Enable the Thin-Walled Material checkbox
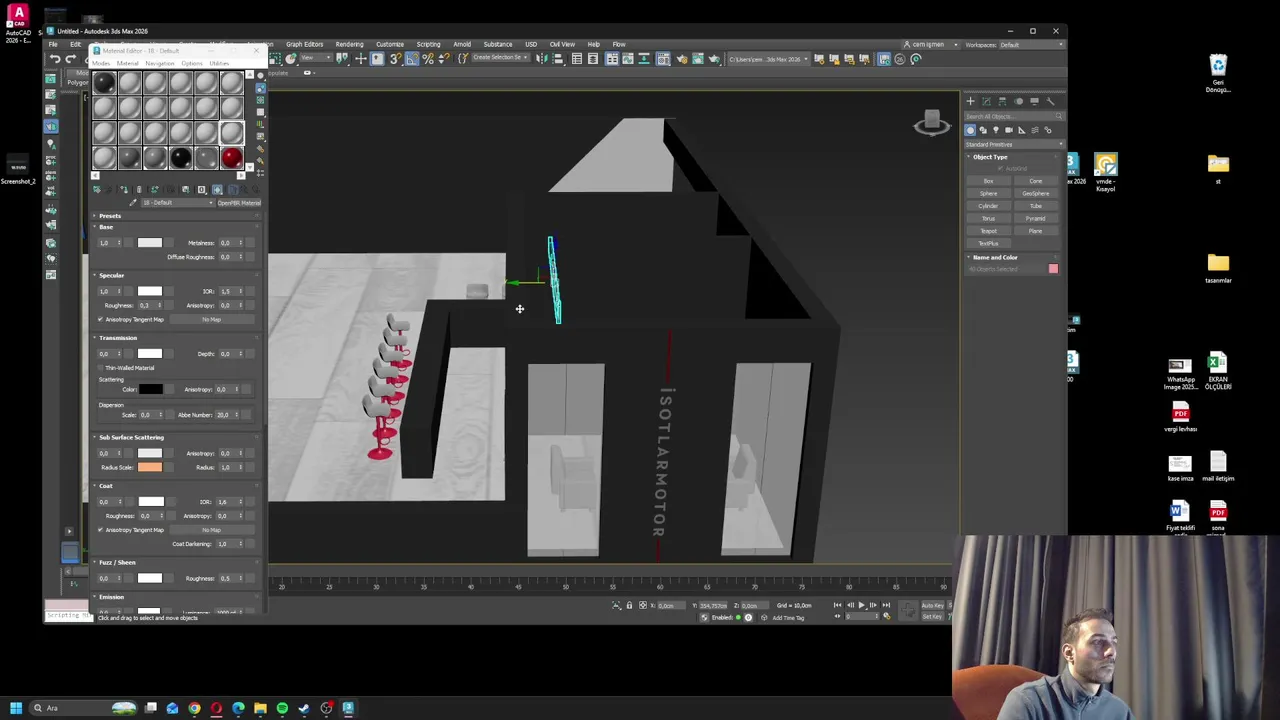Screen dimensions: 1280x720 pos(100,368)
